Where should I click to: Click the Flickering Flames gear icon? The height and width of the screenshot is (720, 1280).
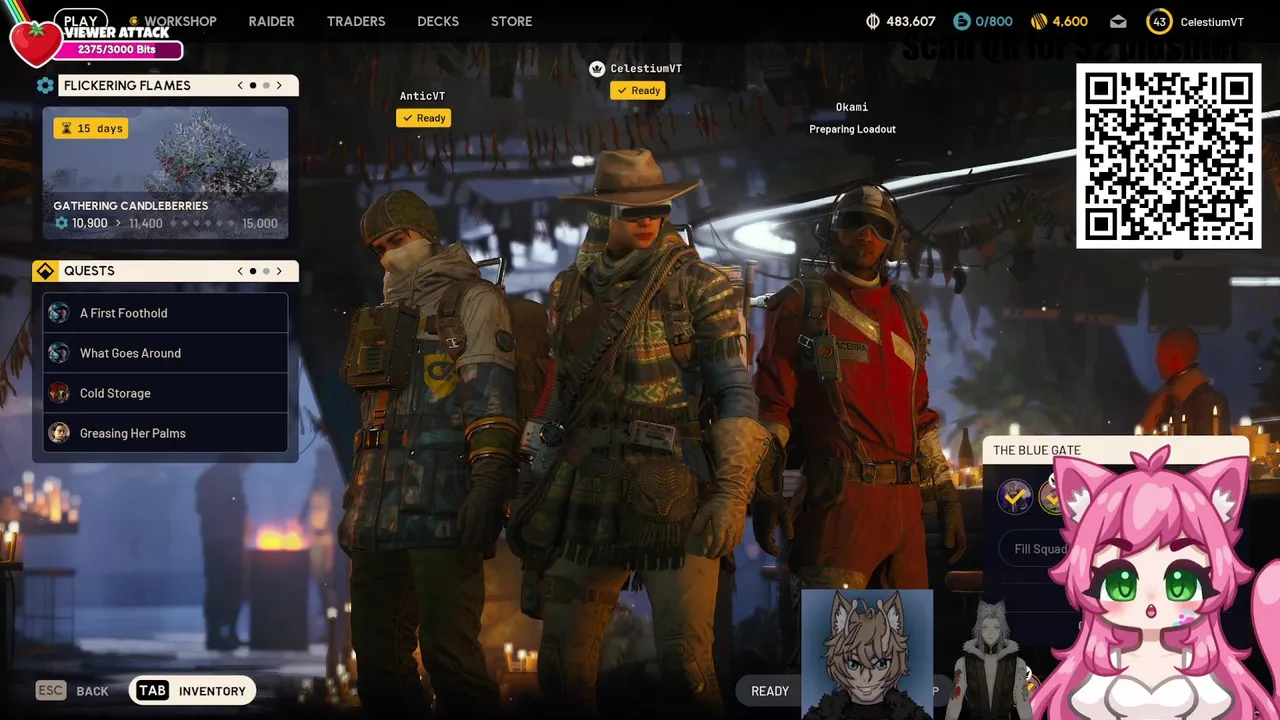(x=45, y=85)
